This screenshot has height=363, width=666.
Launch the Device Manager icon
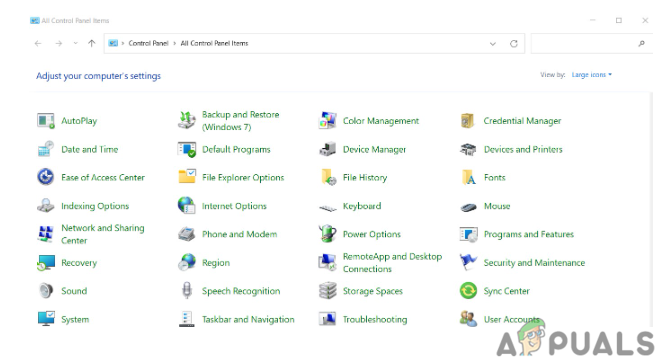tap(327, 149)
